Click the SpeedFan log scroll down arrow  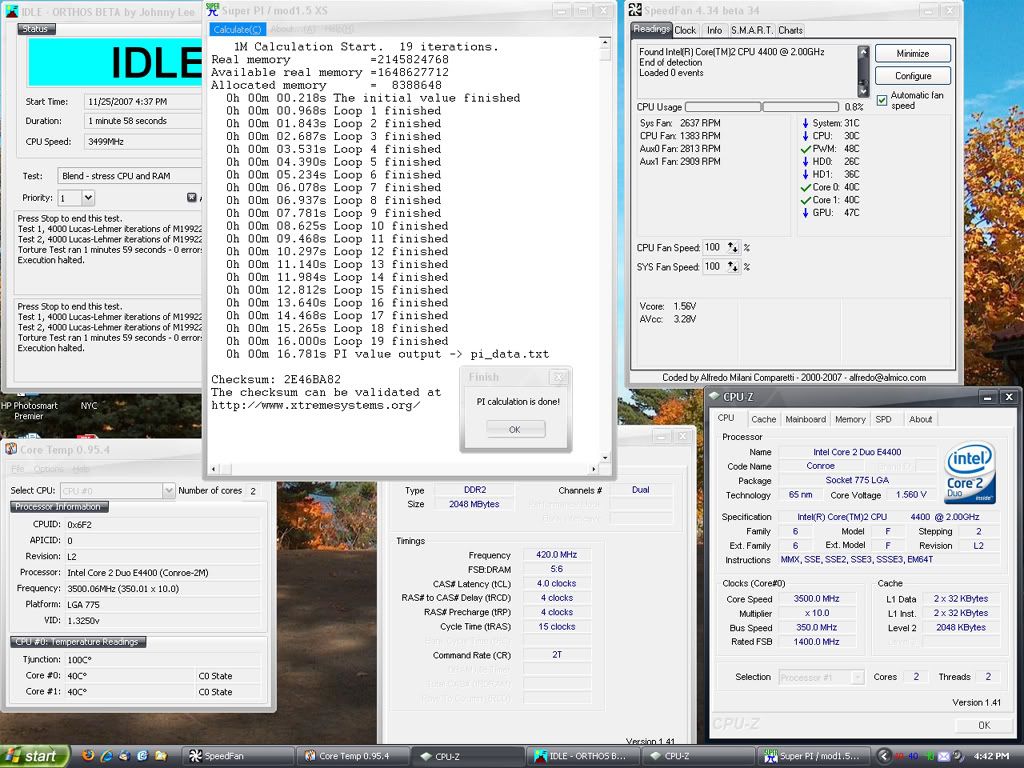click(x=863, y=91)
